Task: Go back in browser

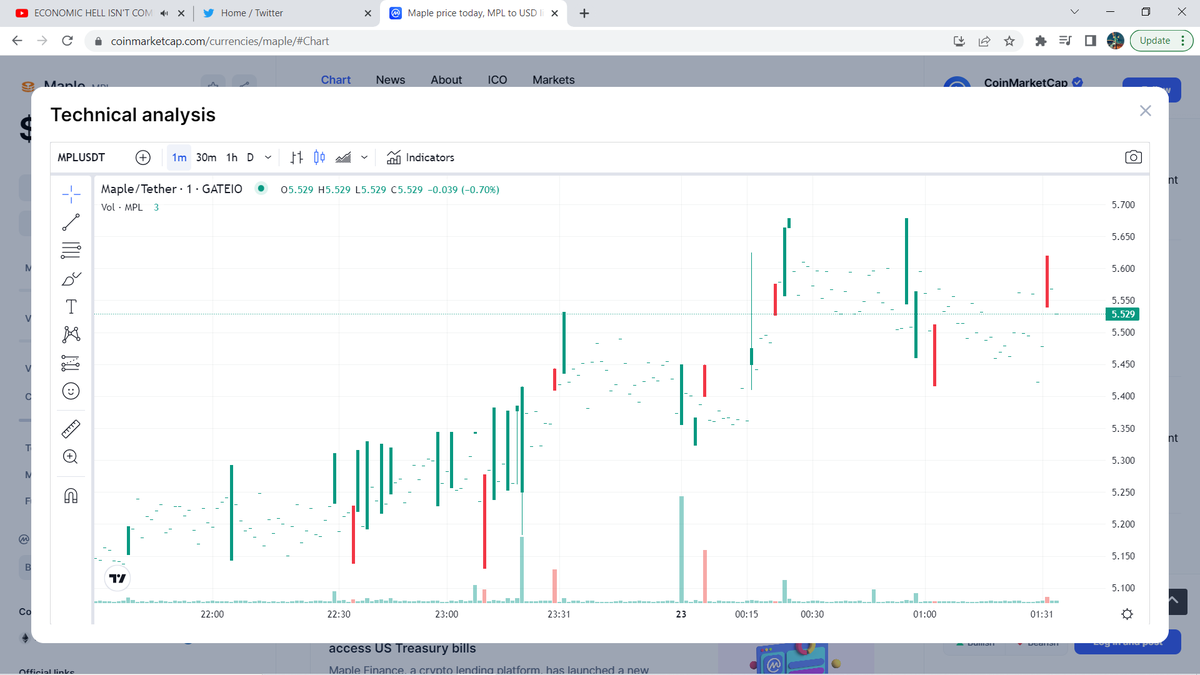Action: click(x=17, y=41)
